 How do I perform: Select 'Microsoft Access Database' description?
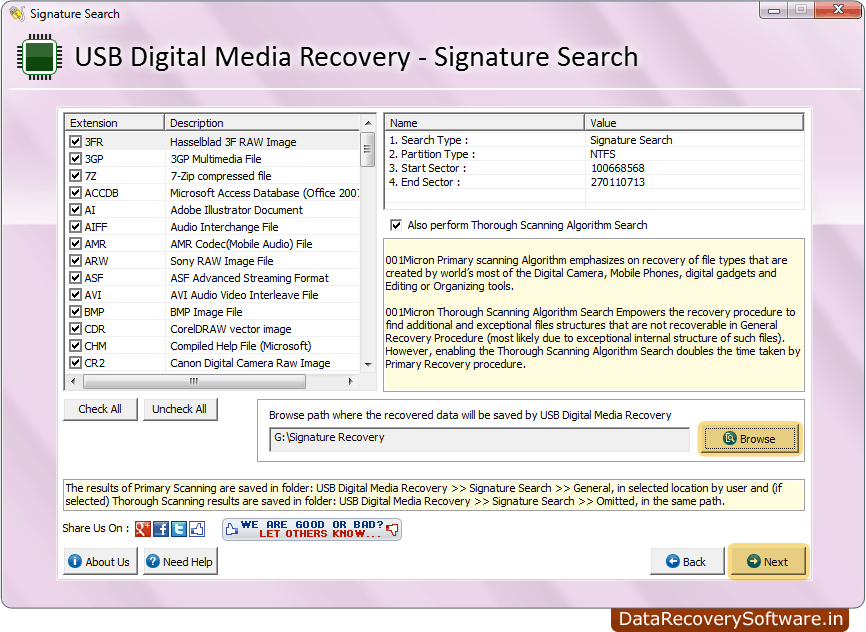click(264, 193)
